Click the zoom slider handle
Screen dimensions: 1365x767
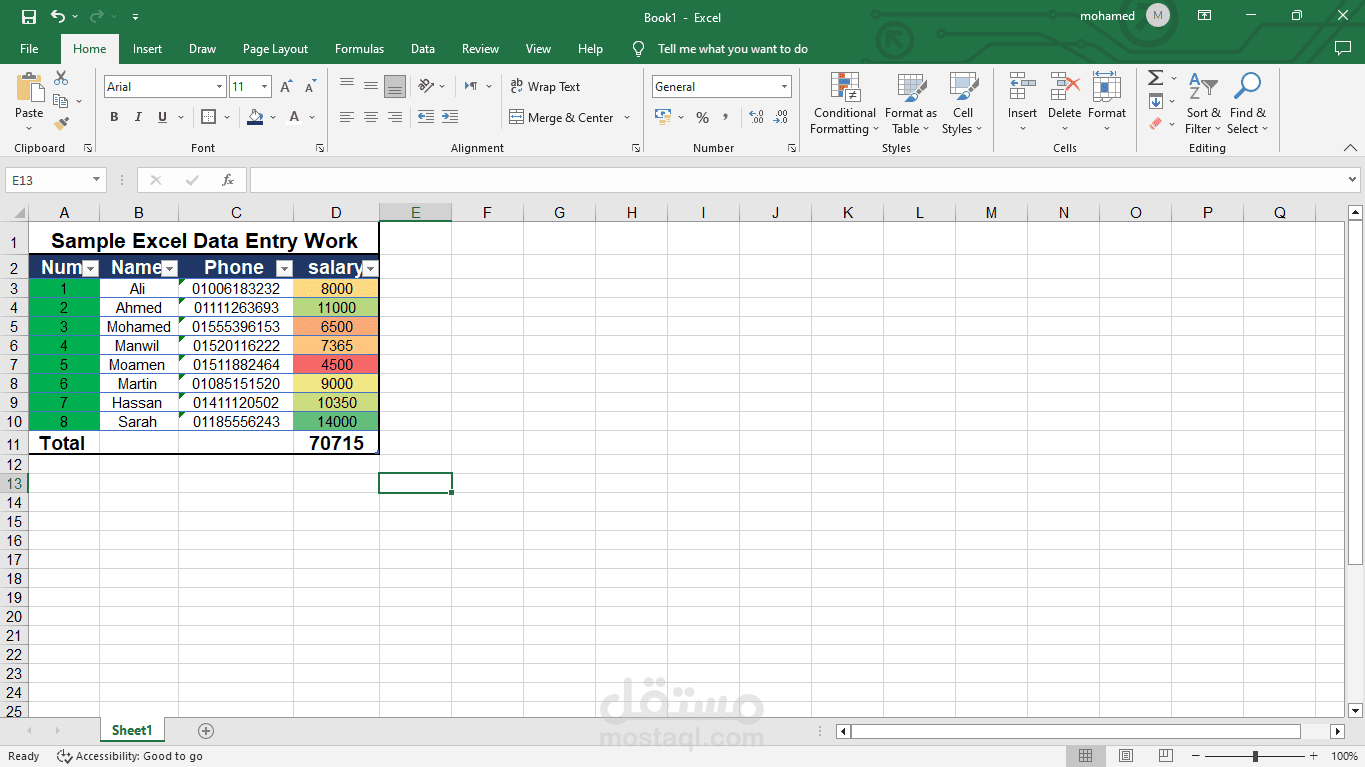(x=1255, y=756)
